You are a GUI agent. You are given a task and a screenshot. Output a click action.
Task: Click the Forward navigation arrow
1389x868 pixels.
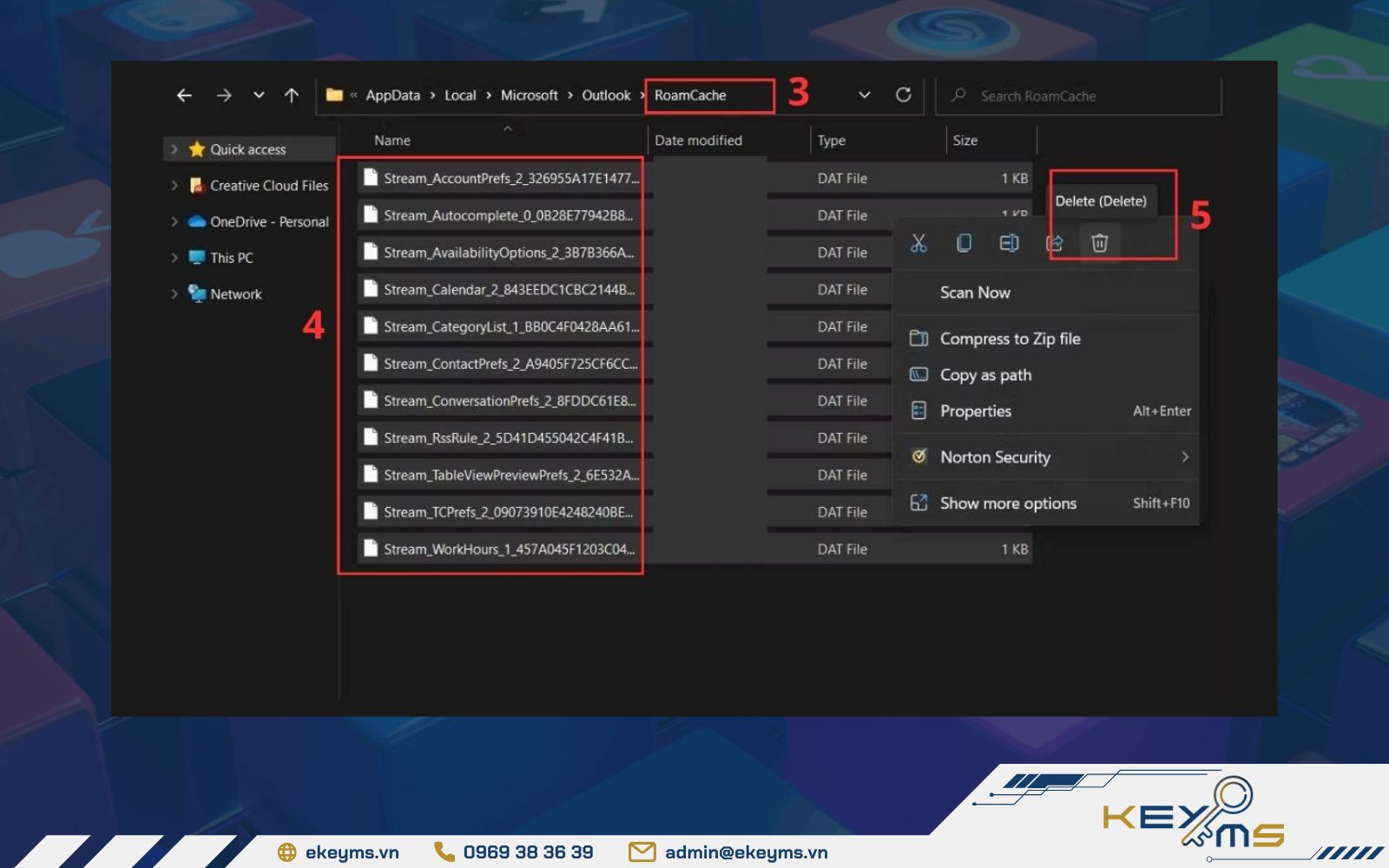click(225, 95)
